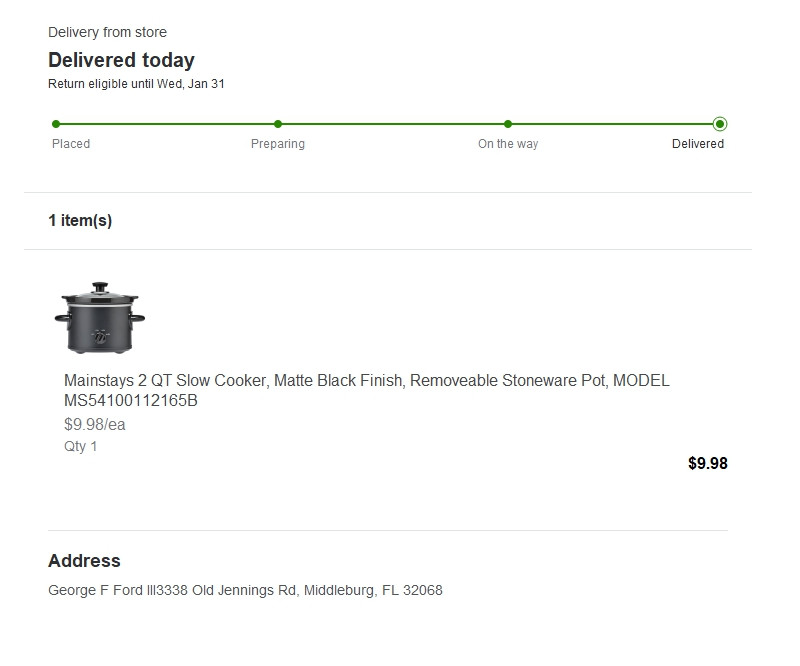Click the Delivered today heading
Image resolution: width=800 pixels, height=666 pixels.
click(x=121, y=60)
